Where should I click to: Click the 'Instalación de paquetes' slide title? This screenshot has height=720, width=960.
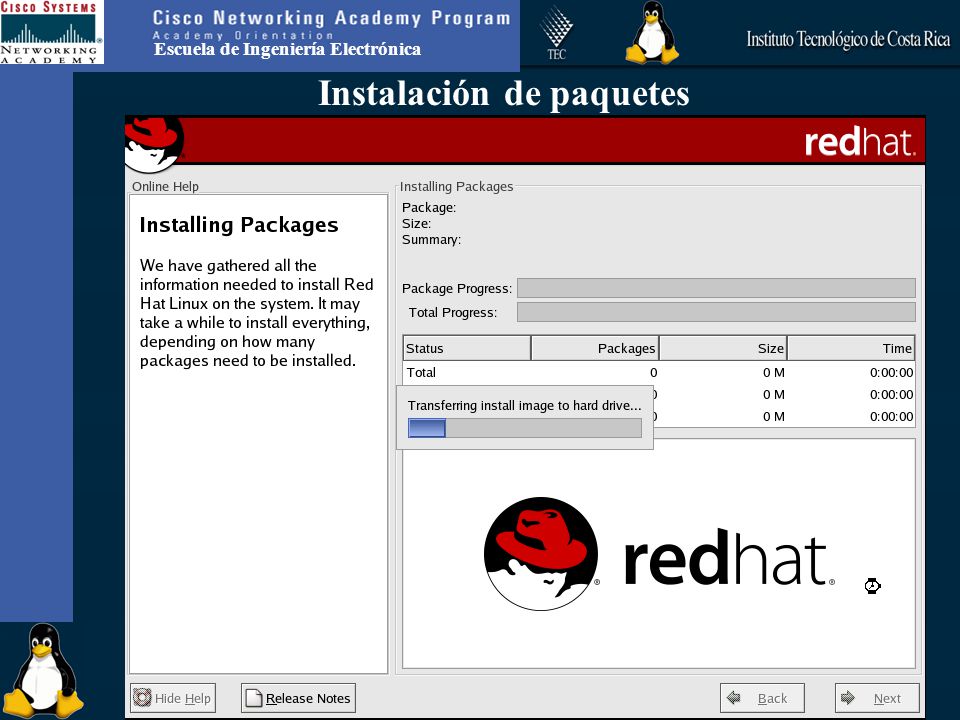pyautogui.click(x=504, y=94)
